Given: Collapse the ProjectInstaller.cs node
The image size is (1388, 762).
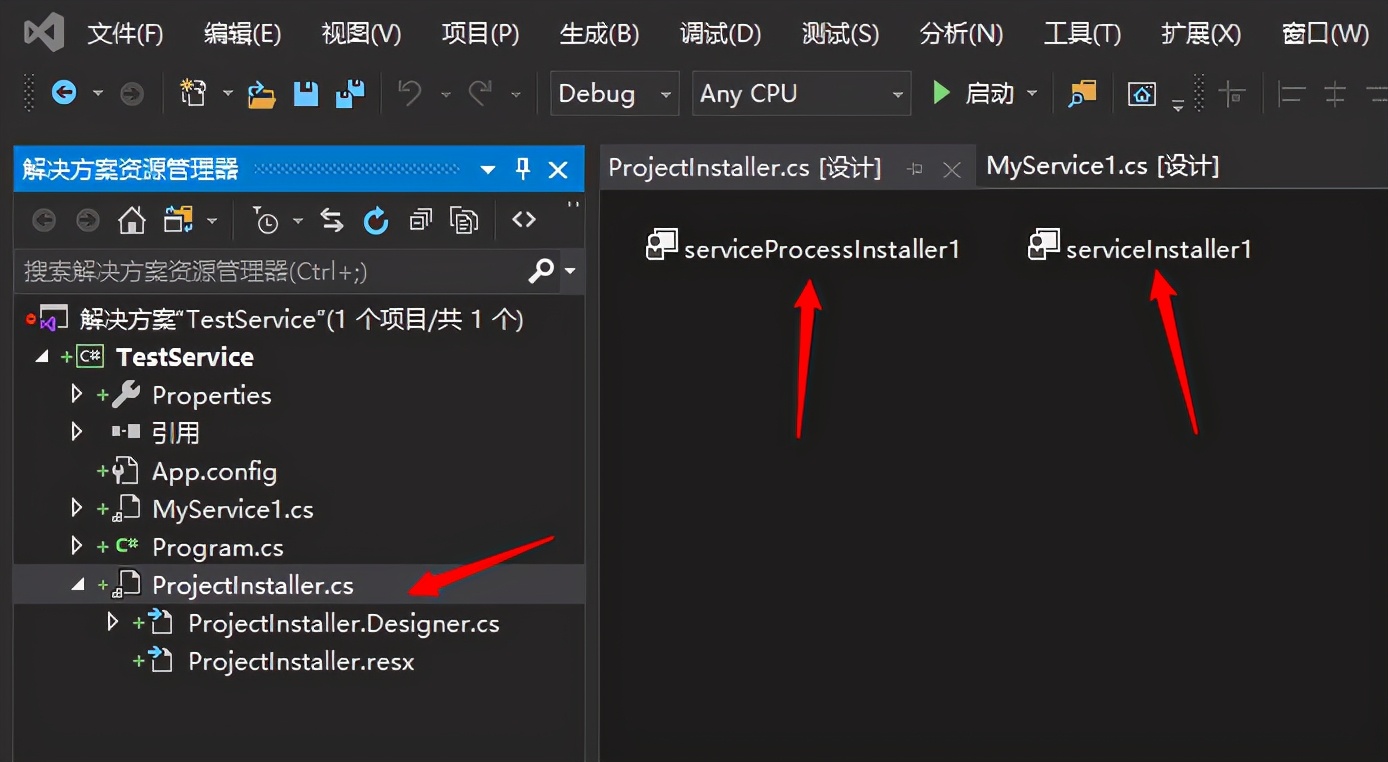Looking at the screenshot, I should 78,586.
